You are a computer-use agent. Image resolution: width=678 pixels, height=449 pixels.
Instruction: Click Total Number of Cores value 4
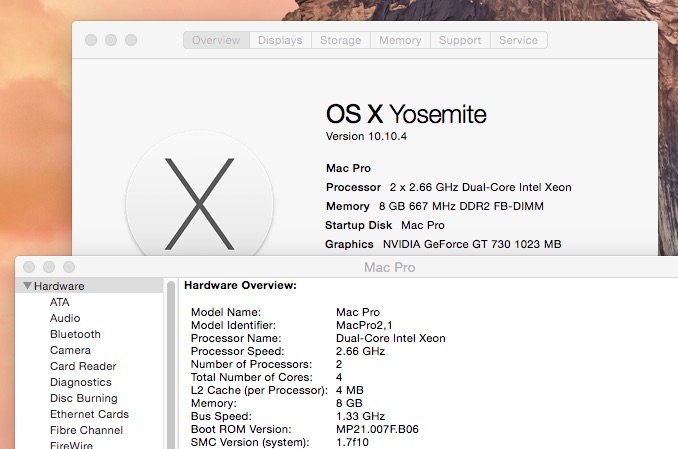(x=339, y=377)
